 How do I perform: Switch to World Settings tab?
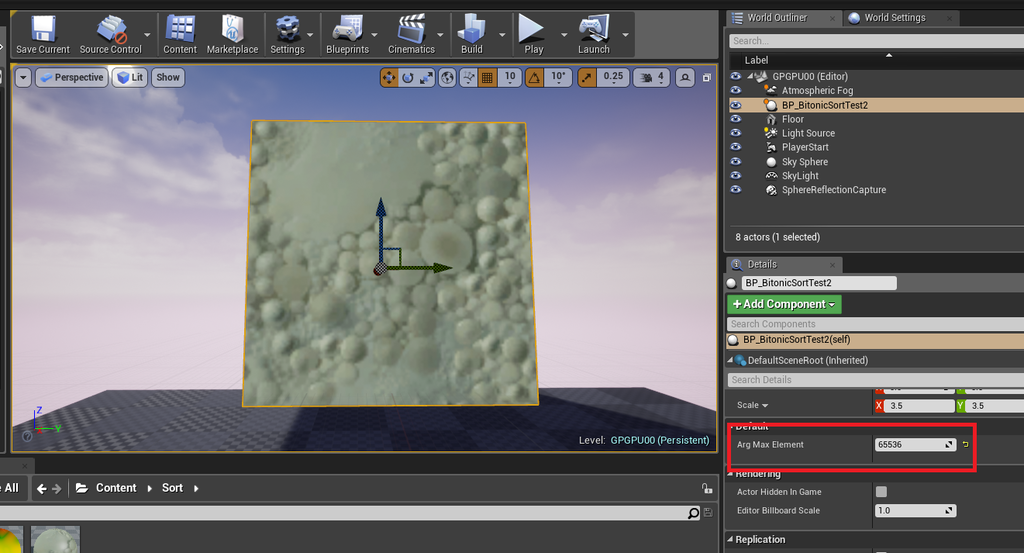pyautogui.click(x=895, y=18)
